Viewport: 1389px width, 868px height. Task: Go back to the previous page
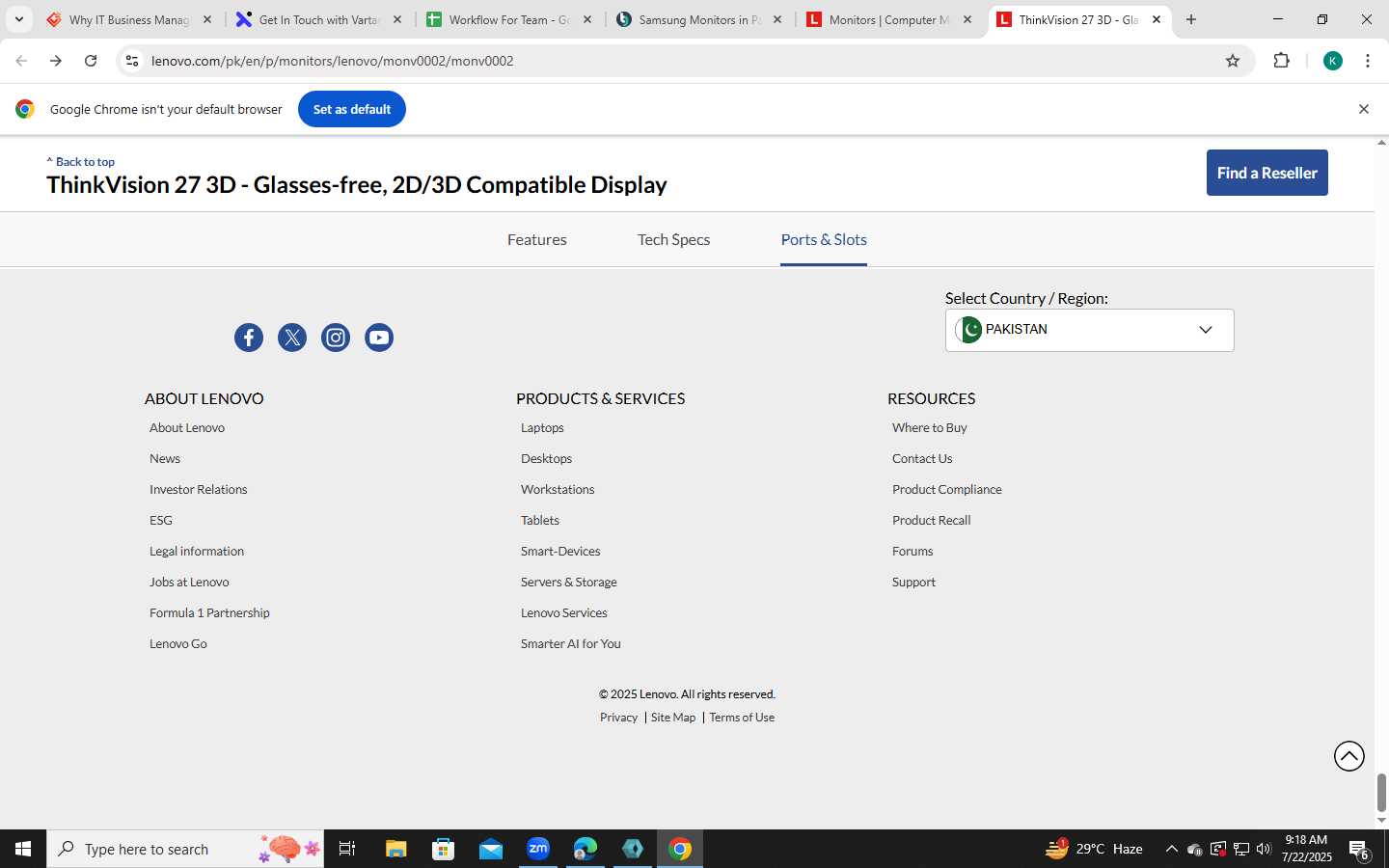pos(21,61)
